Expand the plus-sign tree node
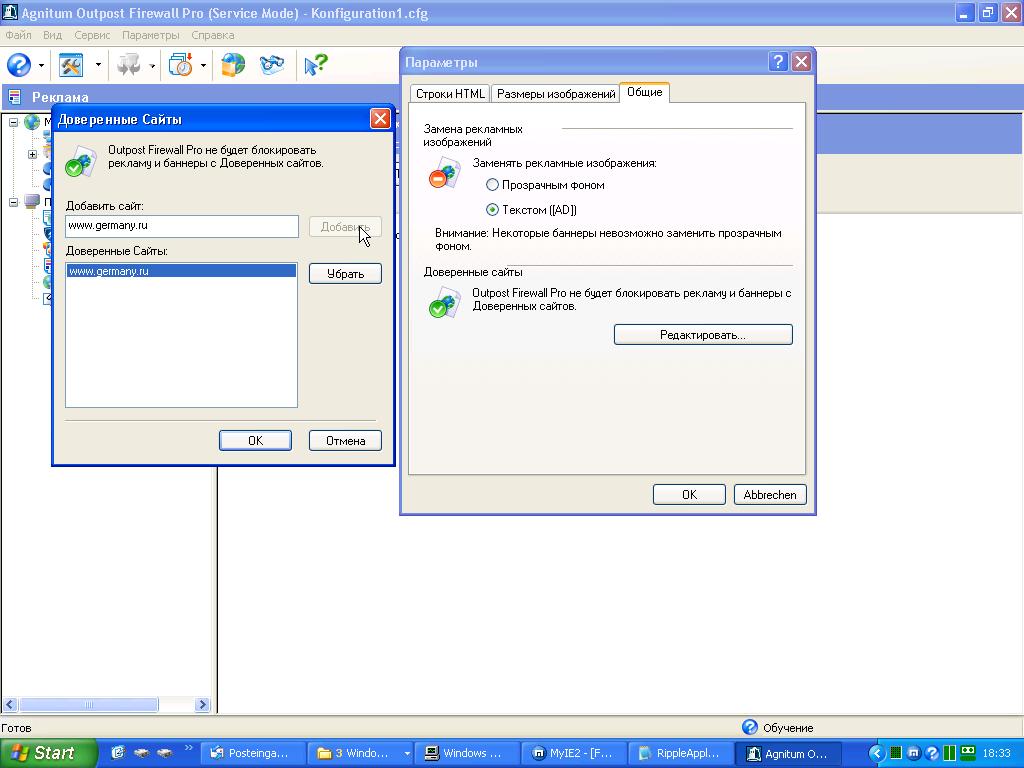The height and width of the screenshot is (768, 1024). pyautogui.click(x=32, y=155)
